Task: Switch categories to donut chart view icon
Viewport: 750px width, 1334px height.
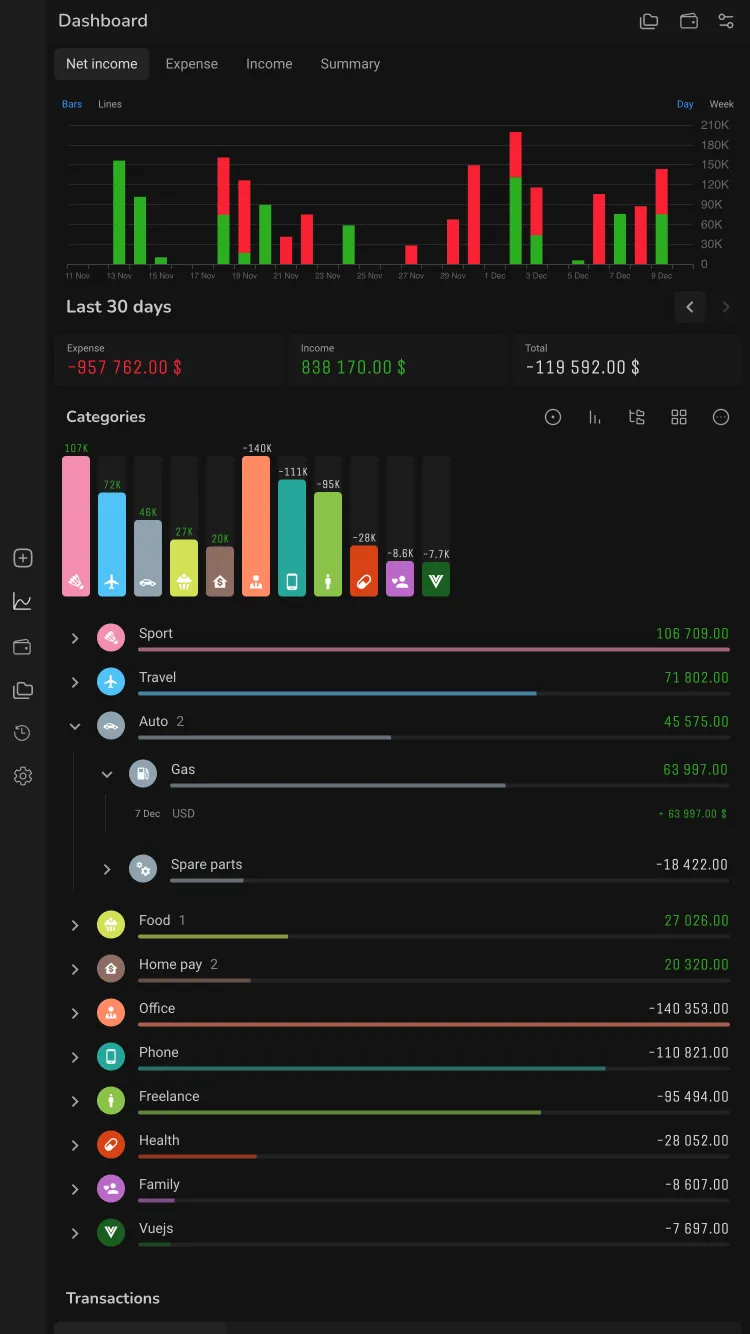Action: coord(553,417)
